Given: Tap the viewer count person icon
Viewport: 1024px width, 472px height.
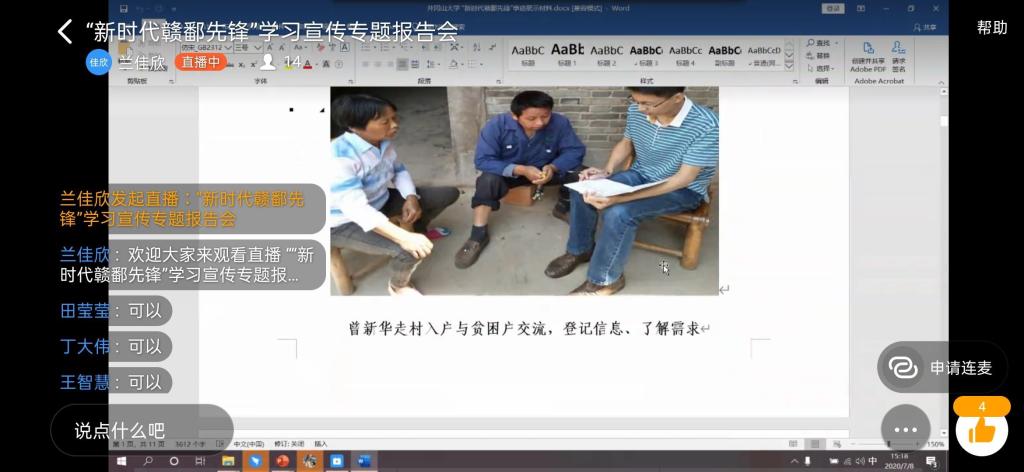Looking at the screenshot, I should point(268,62).
